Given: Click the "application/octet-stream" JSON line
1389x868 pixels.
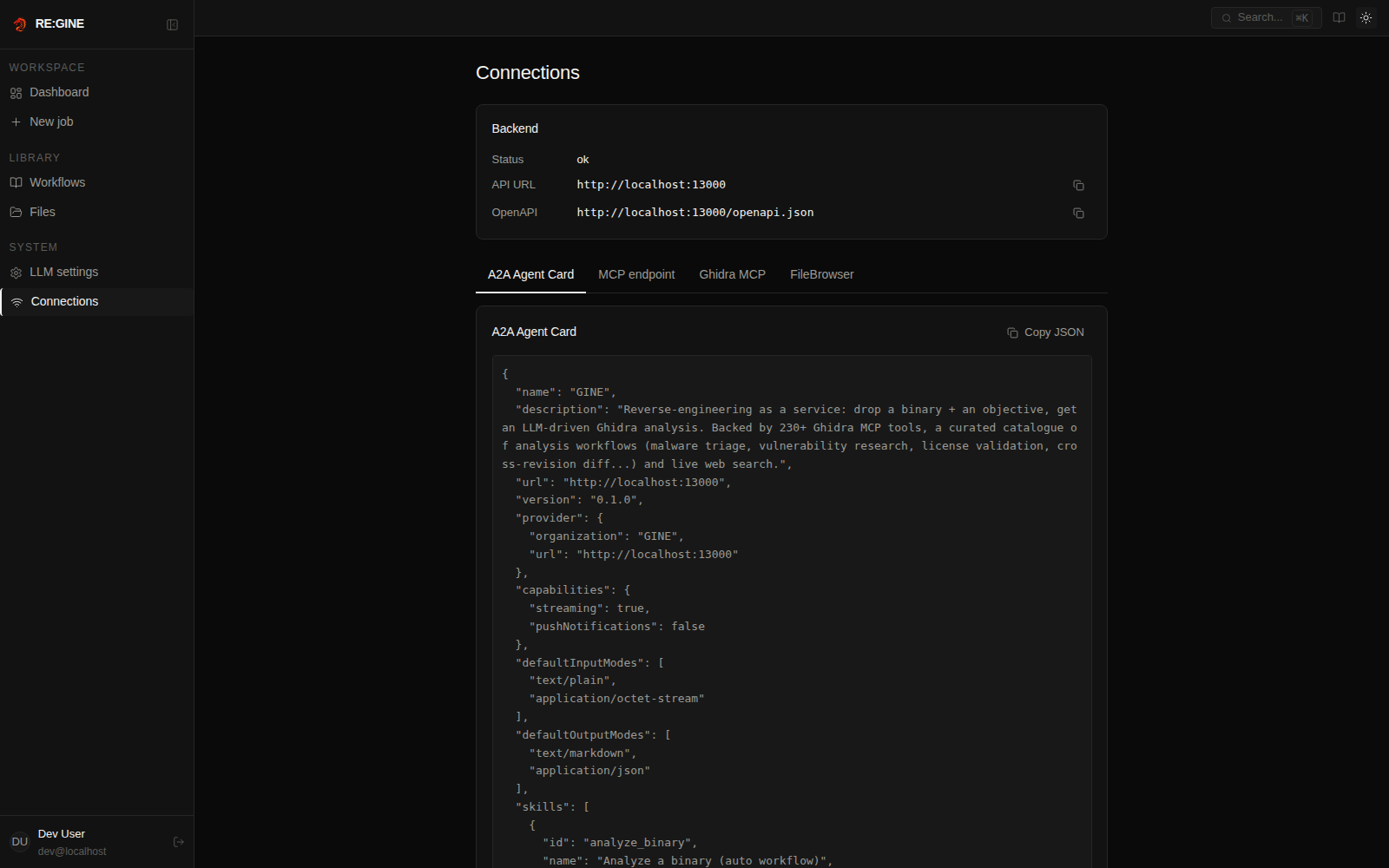Looking at the screenshot, I should (x=616, y=699).
